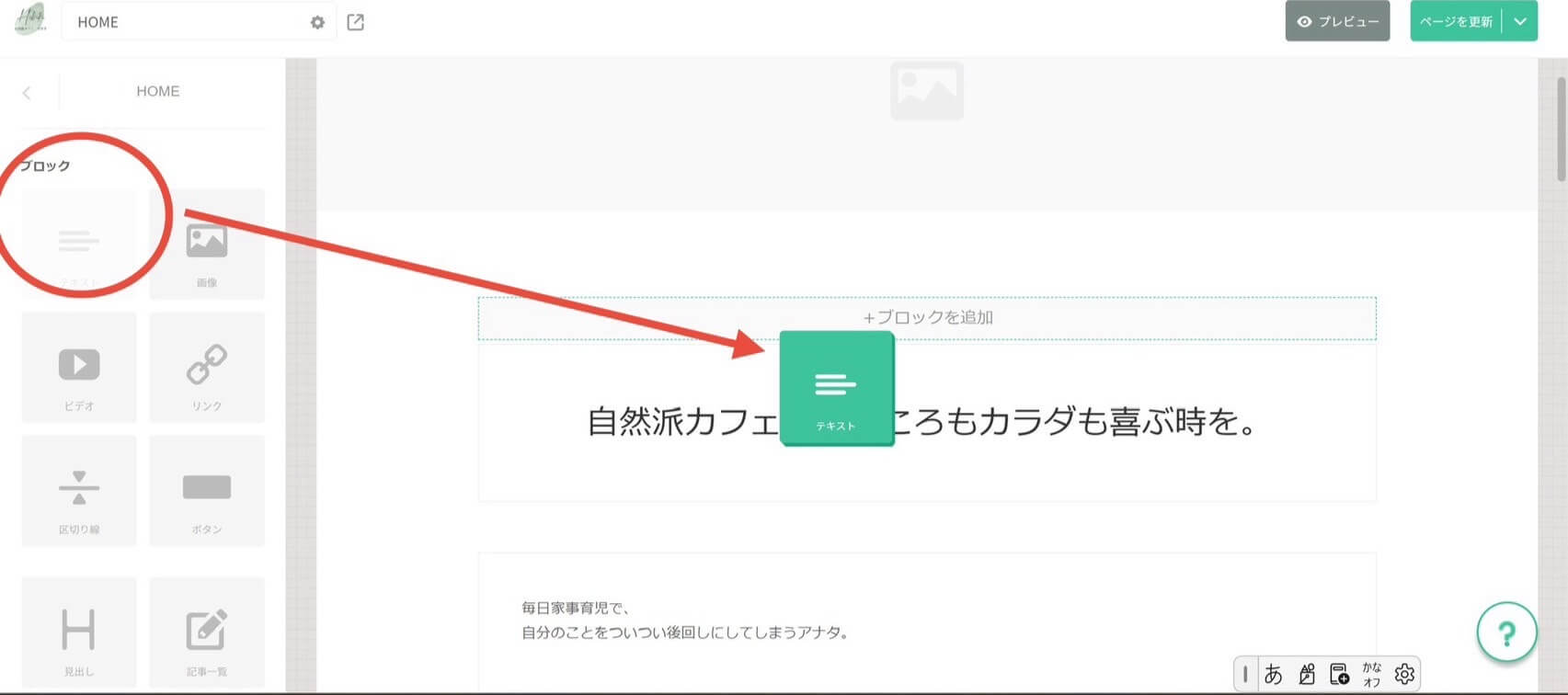Toggle the かなオフ kana input mode

pos(1371,674)
